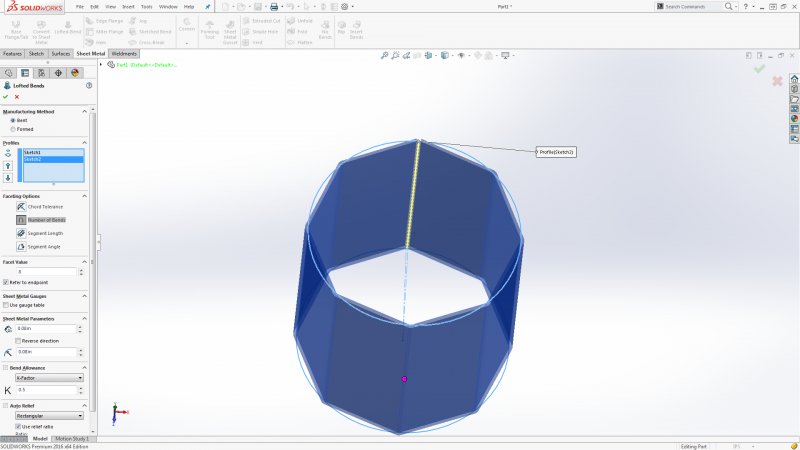This screenshot has height=450, width=800.
Task: Move profile down arrow button
Action: (x=8, y=178)
